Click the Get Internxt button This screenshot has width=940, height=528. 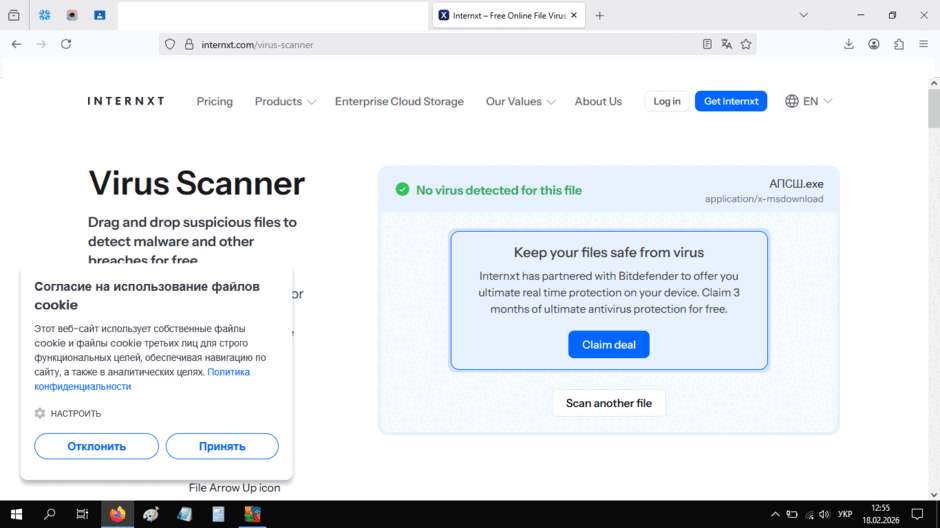[x=731, y=101]
